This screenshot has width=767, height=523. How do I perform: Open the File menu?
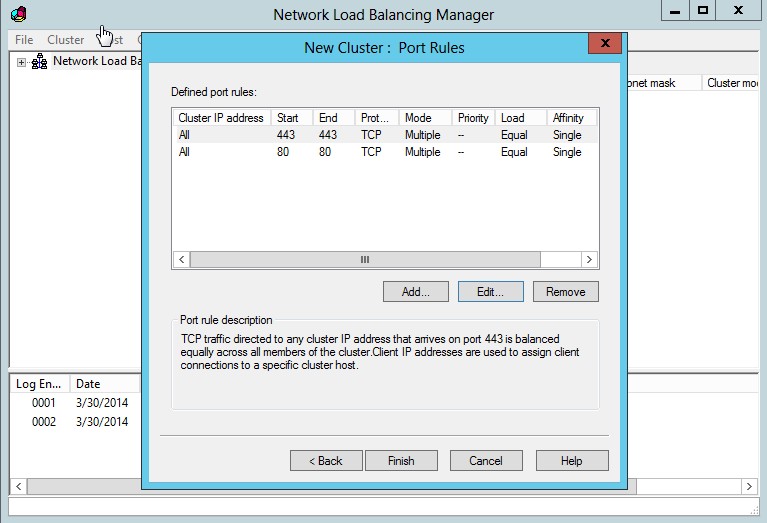(x=24, y=40)
